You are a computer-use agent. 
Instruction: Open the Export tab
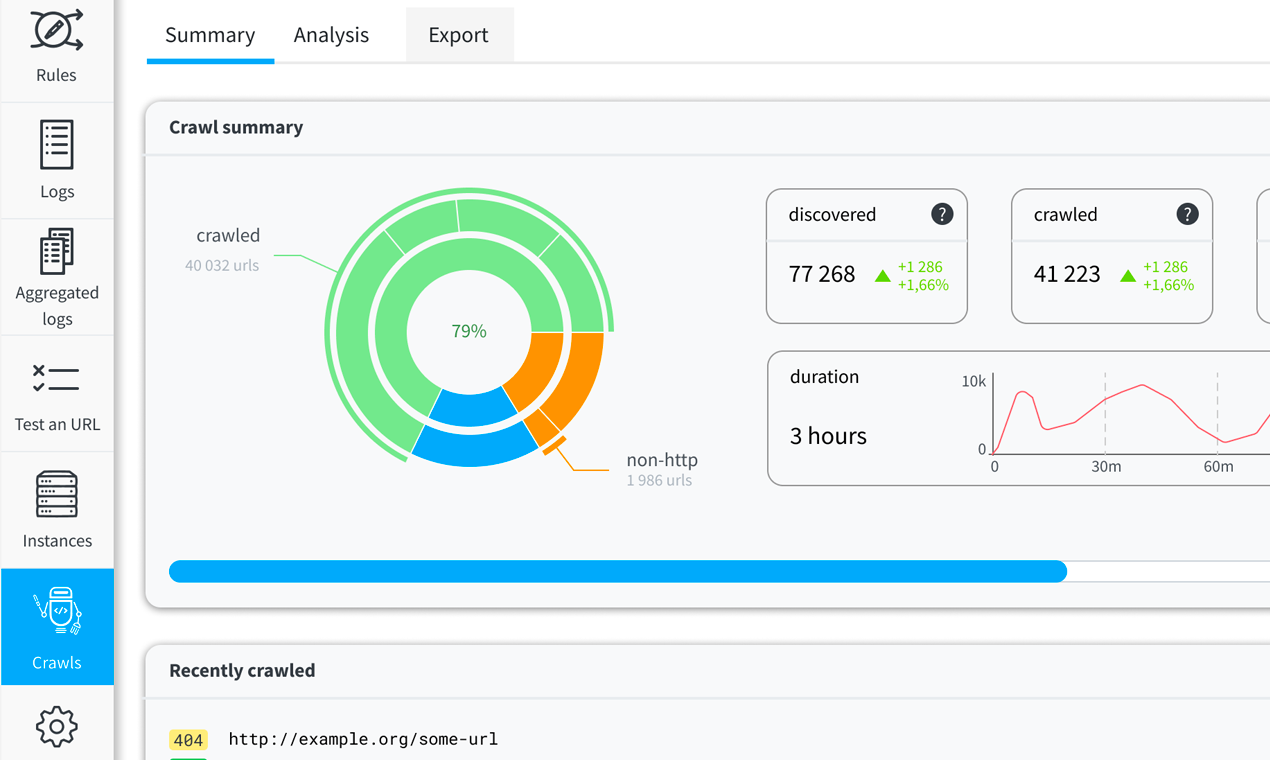(458, 35)
